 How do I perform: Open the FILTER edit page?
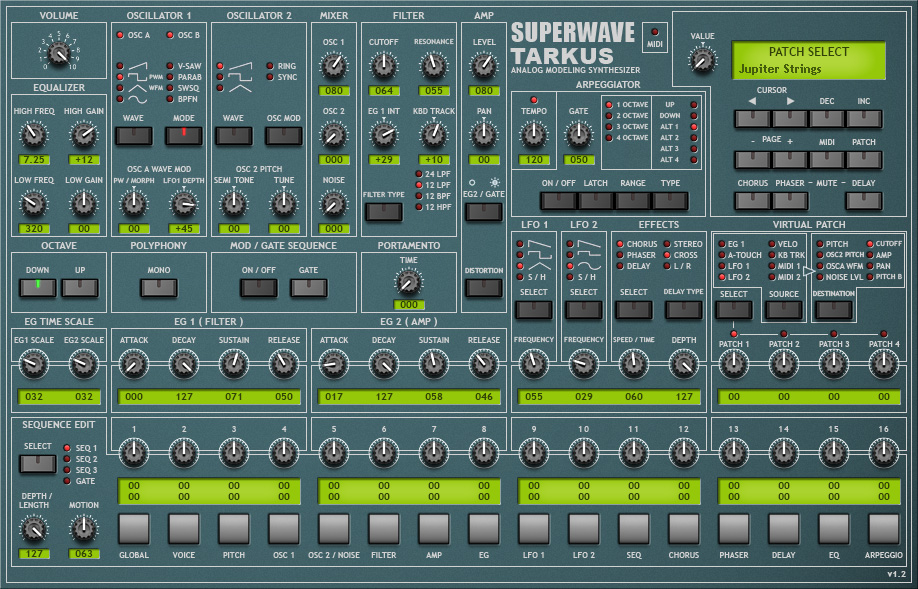coord(383,529)
